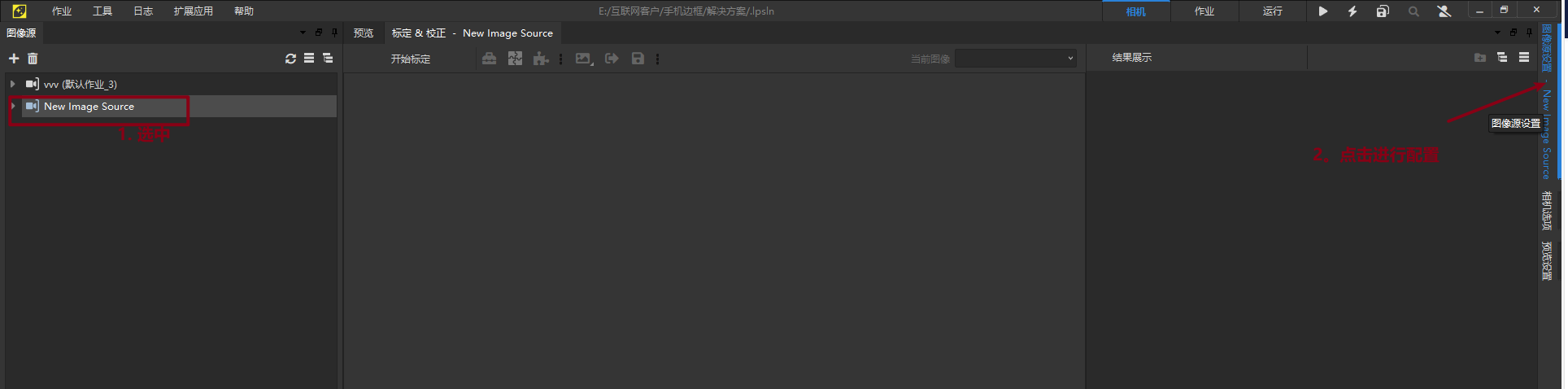The width and height of the screenshot is (1568, 389).
Task: Expand the New Image Source tree node
Action: tap(13, 107)
